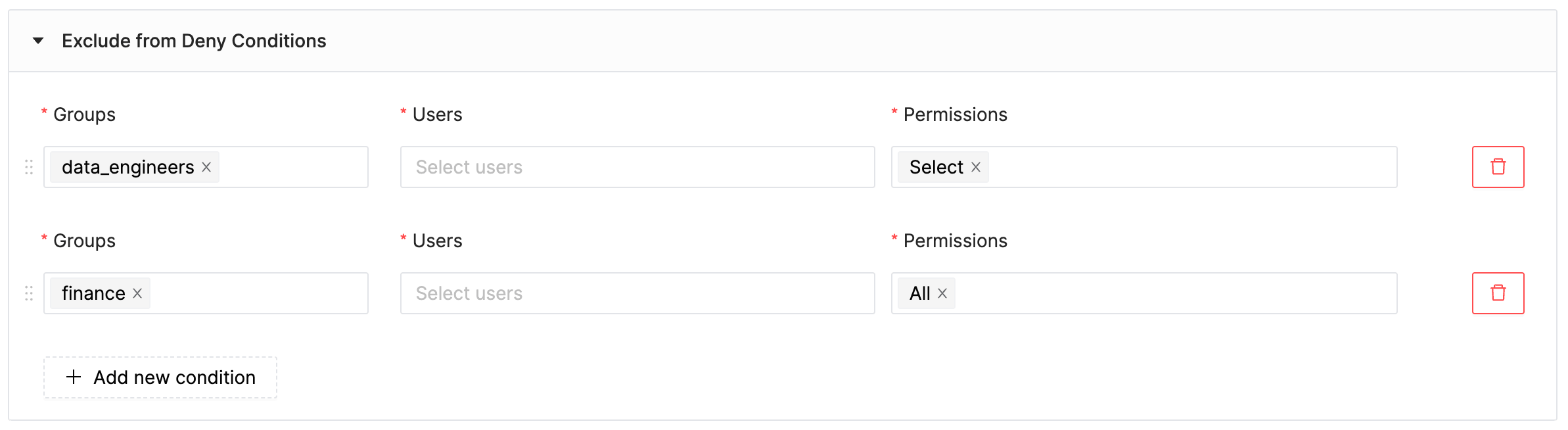This screenshot has height=430, width=1568.
Task: Remove the finance group tag
Action: click(x=137, y=293)
